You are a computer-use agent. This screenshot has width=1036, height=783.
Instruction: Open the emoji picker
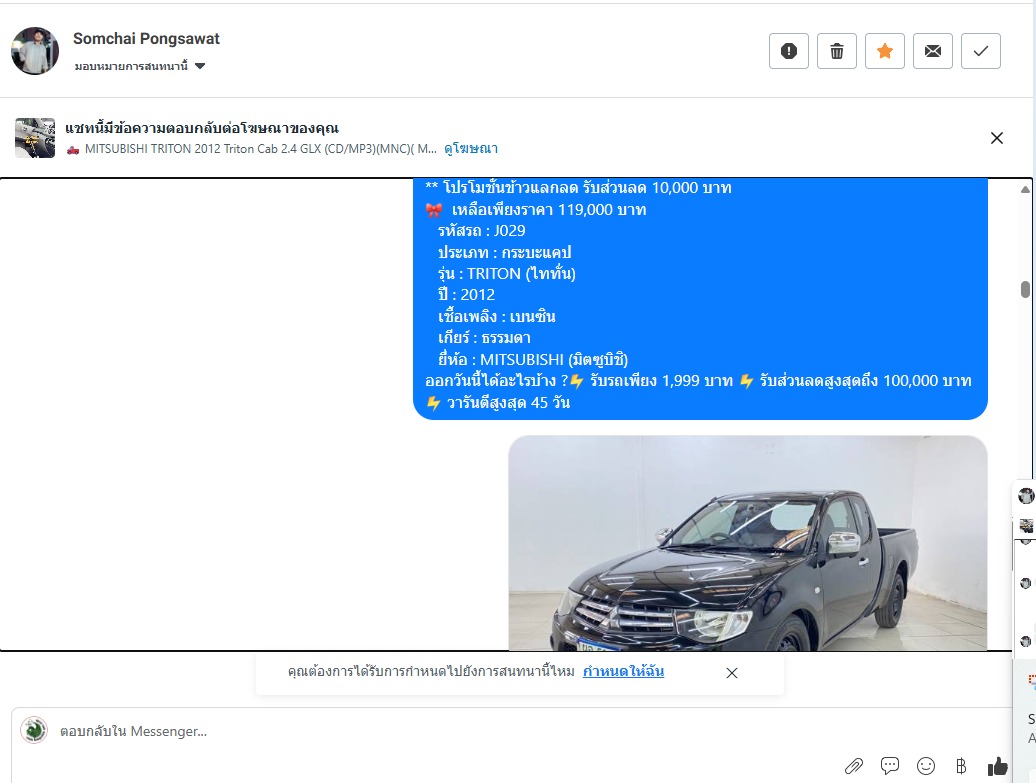[926, 766]
